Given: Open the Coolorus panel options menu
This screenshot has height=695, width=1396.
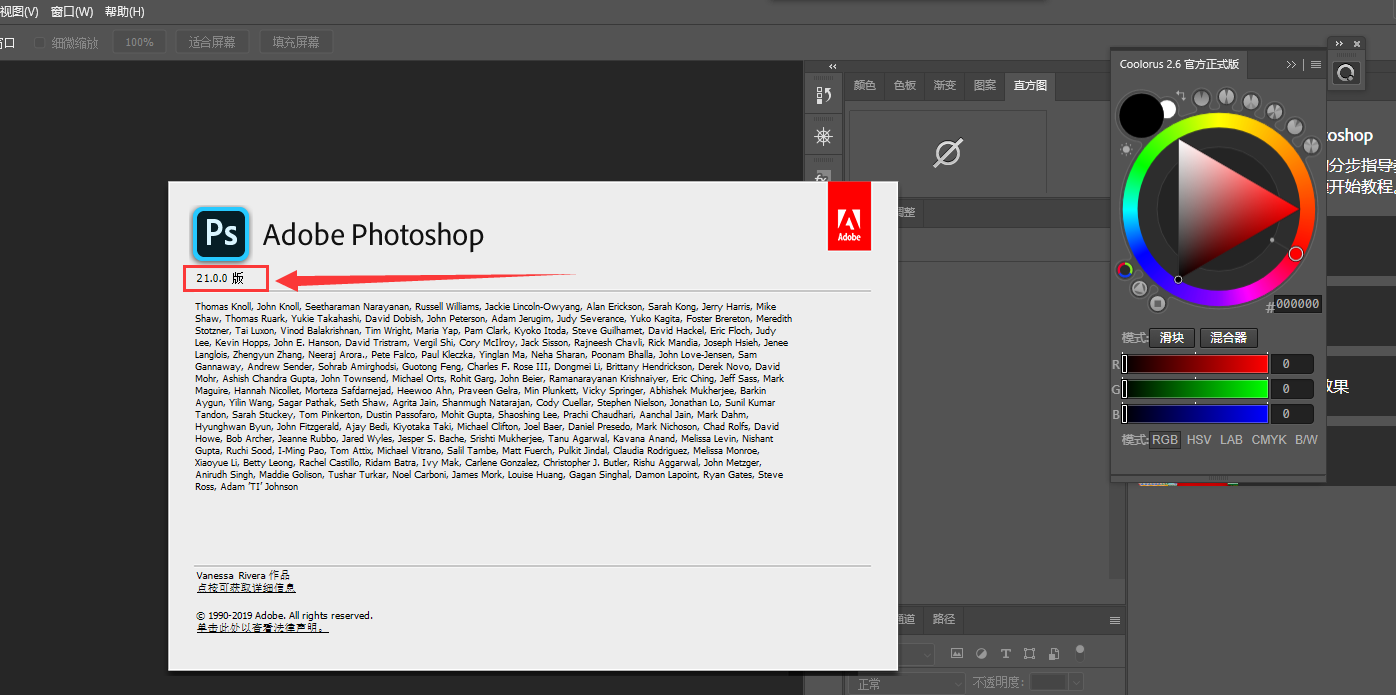Looking at the screenshot, I should tap(1316, 64).
